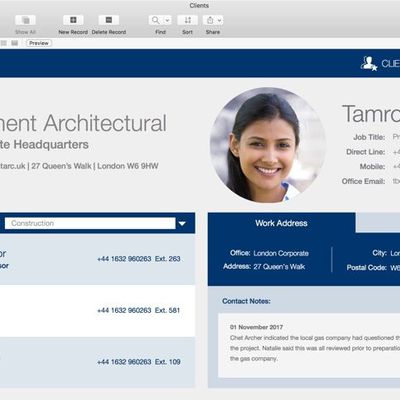Click the Postal Code label
The width and height of the screenshot is (400, 400).
(x=367, y=268)
